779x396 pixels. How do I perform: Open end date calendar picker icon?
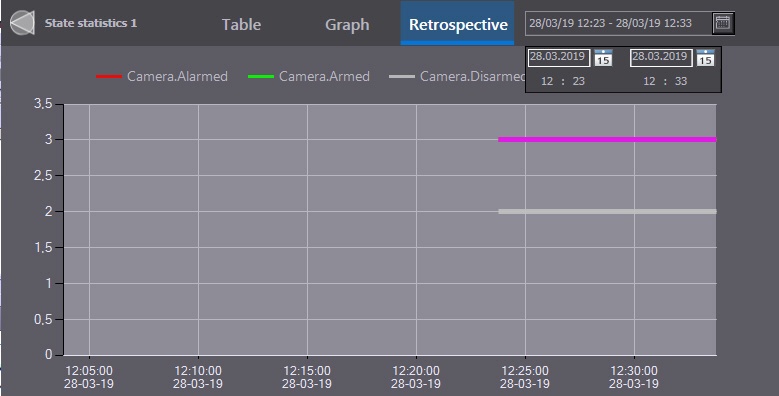pos(705,58)
